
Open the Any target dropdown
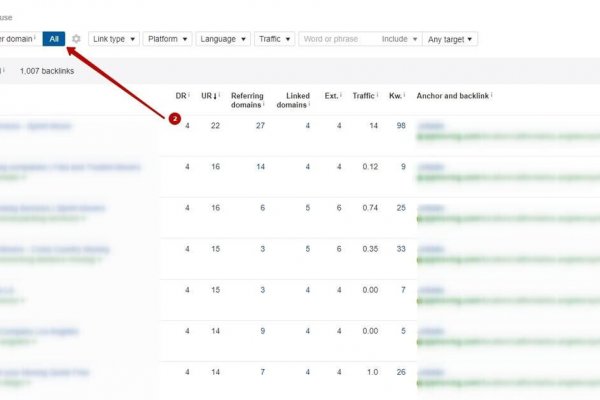(x=450, y=39)
